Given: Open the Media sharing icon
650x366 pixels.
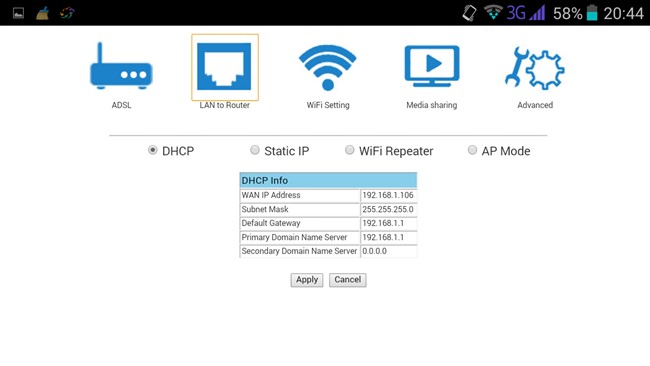Looking at the screenshot, I should coord(432,66).
